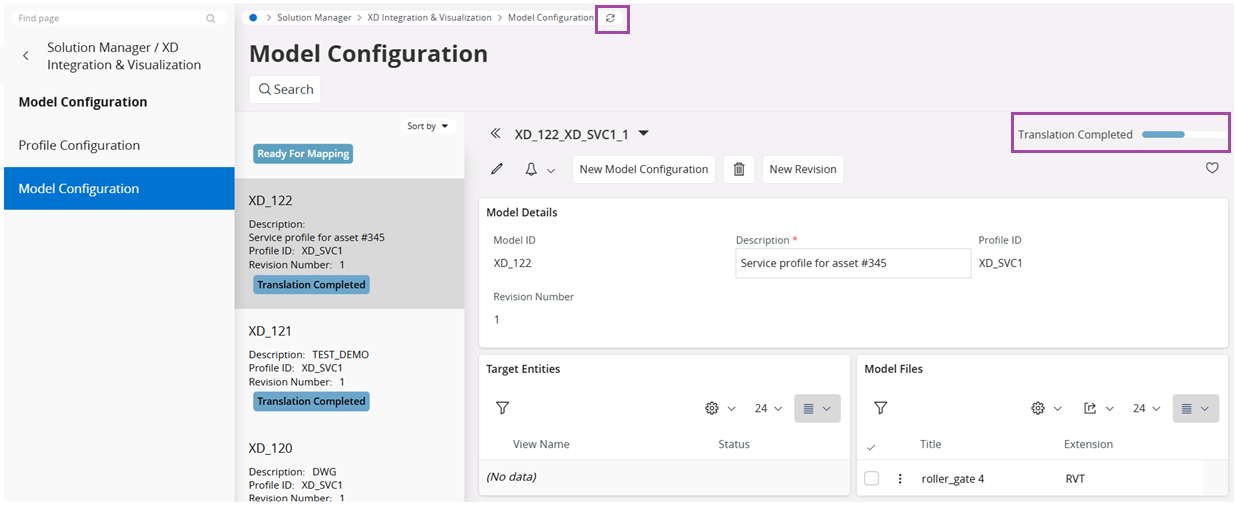Click the New Model Configuration button
Screen dimensions: 1236x510
(643, 169)
